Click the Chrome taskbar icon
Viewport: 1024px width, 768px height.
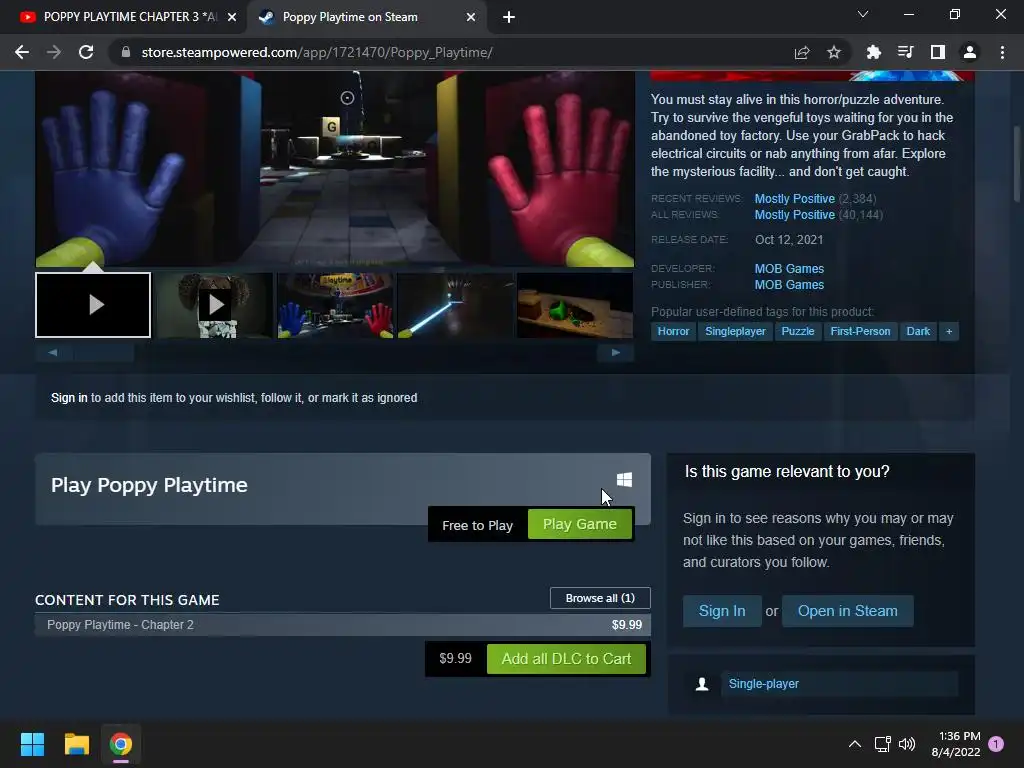121,744
